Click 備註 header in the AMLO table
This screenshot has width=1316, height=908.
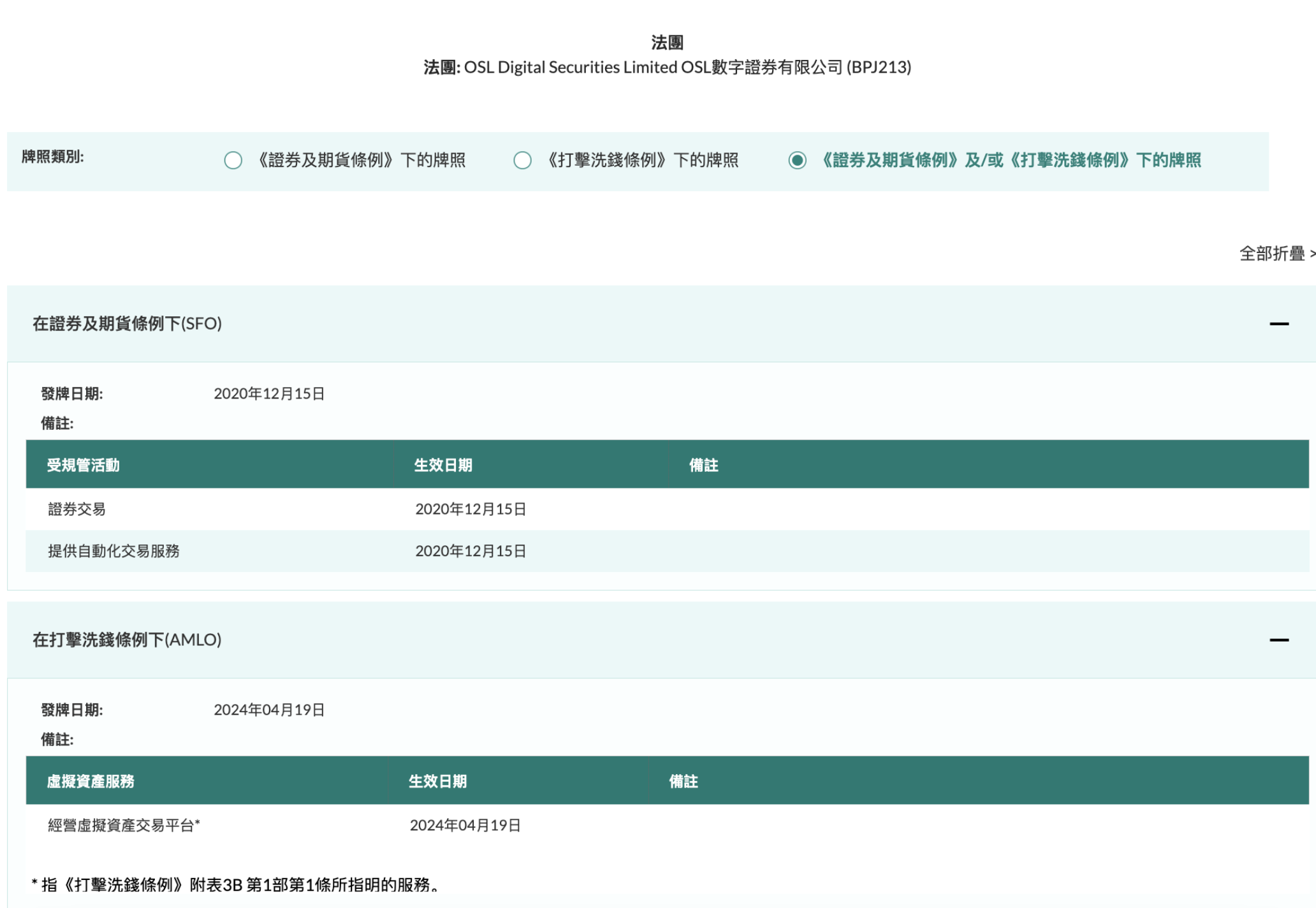pos(684,782)
